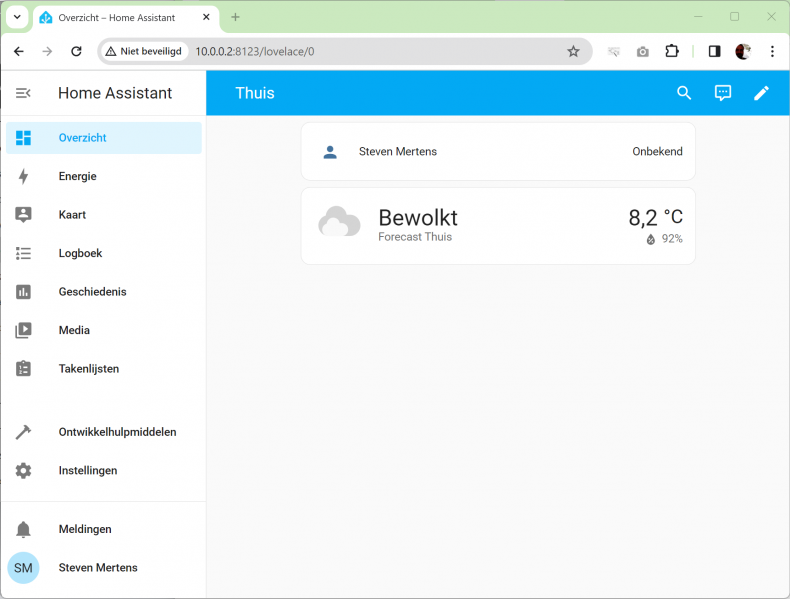Open Ontwikkelhulpmiddelen from the sidebar

coord(104,432)
